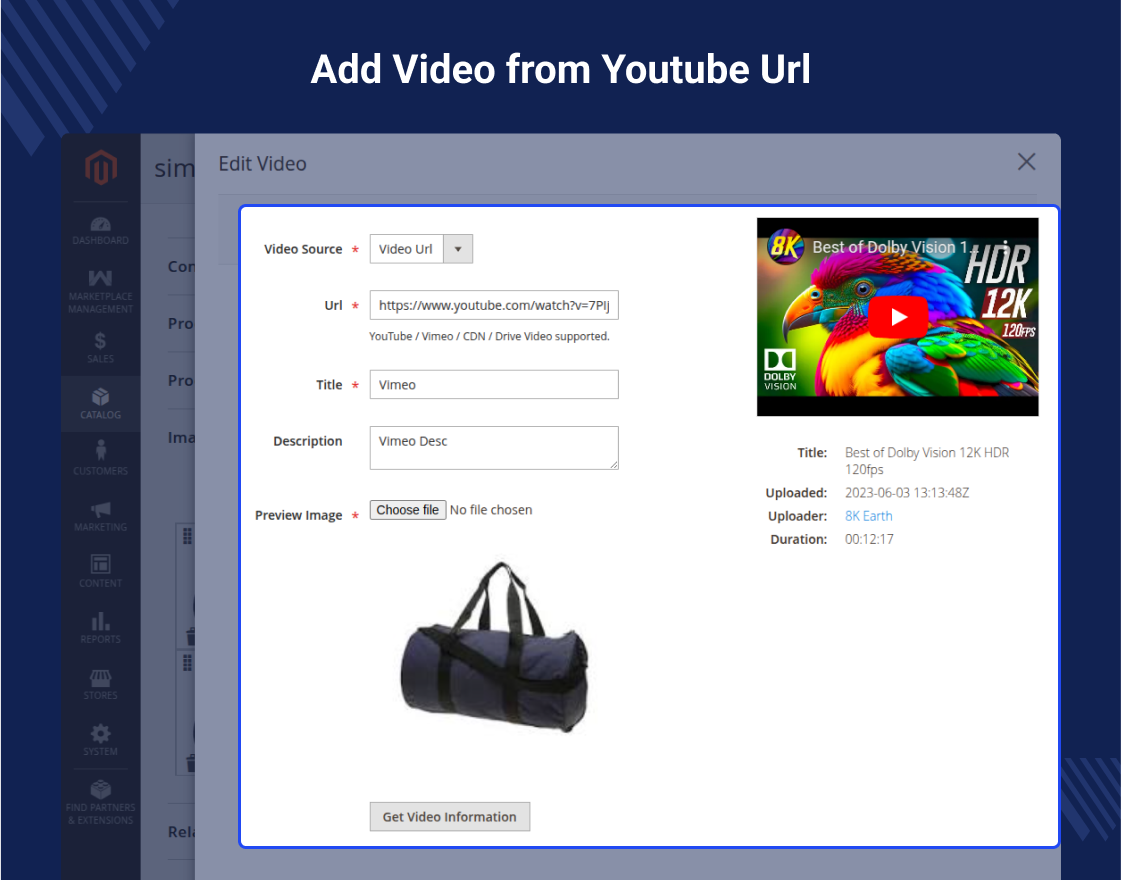Click the Edit Video heading

262,164
